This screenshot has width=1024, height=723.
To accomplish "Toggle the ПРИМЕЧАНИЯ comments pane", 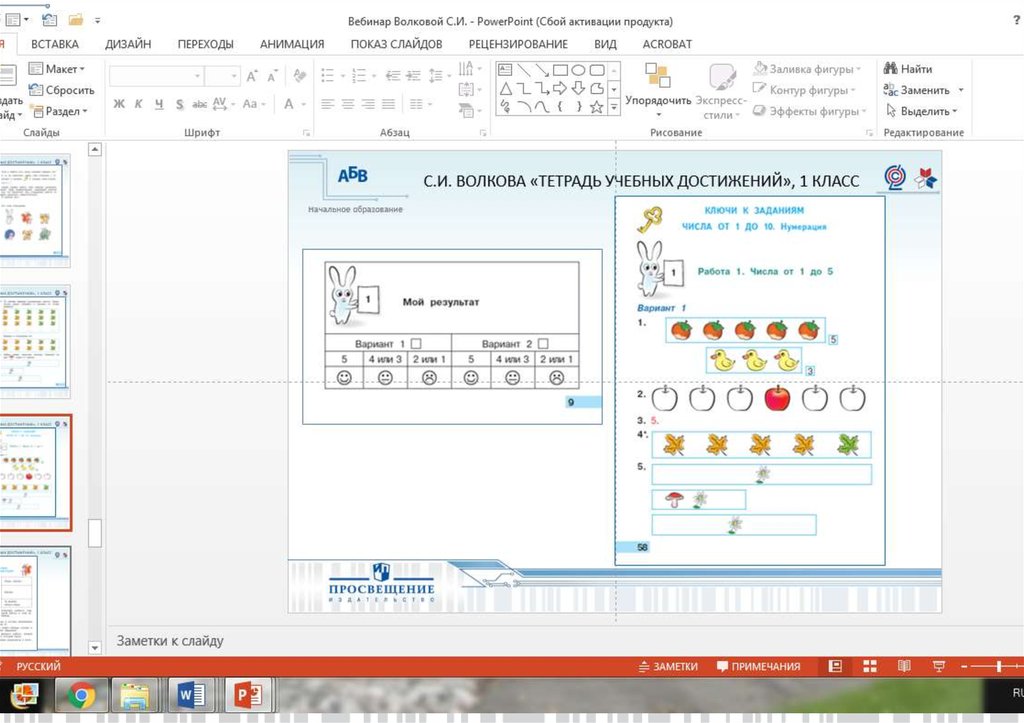I will pyautogui.click(x=758, y=666).
